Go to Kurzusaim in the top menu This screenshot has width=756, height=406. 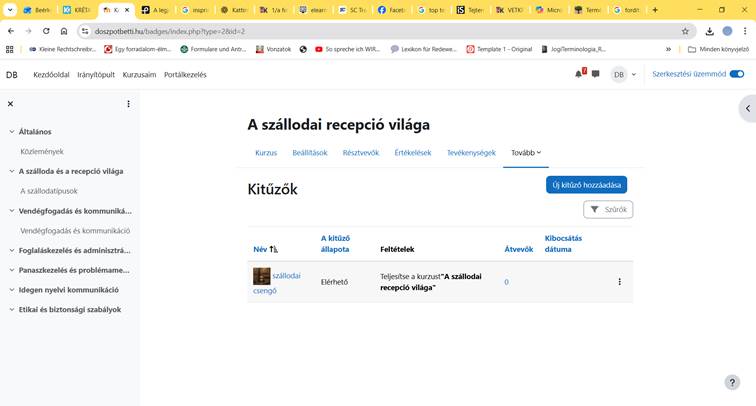[x=139, y=75]
